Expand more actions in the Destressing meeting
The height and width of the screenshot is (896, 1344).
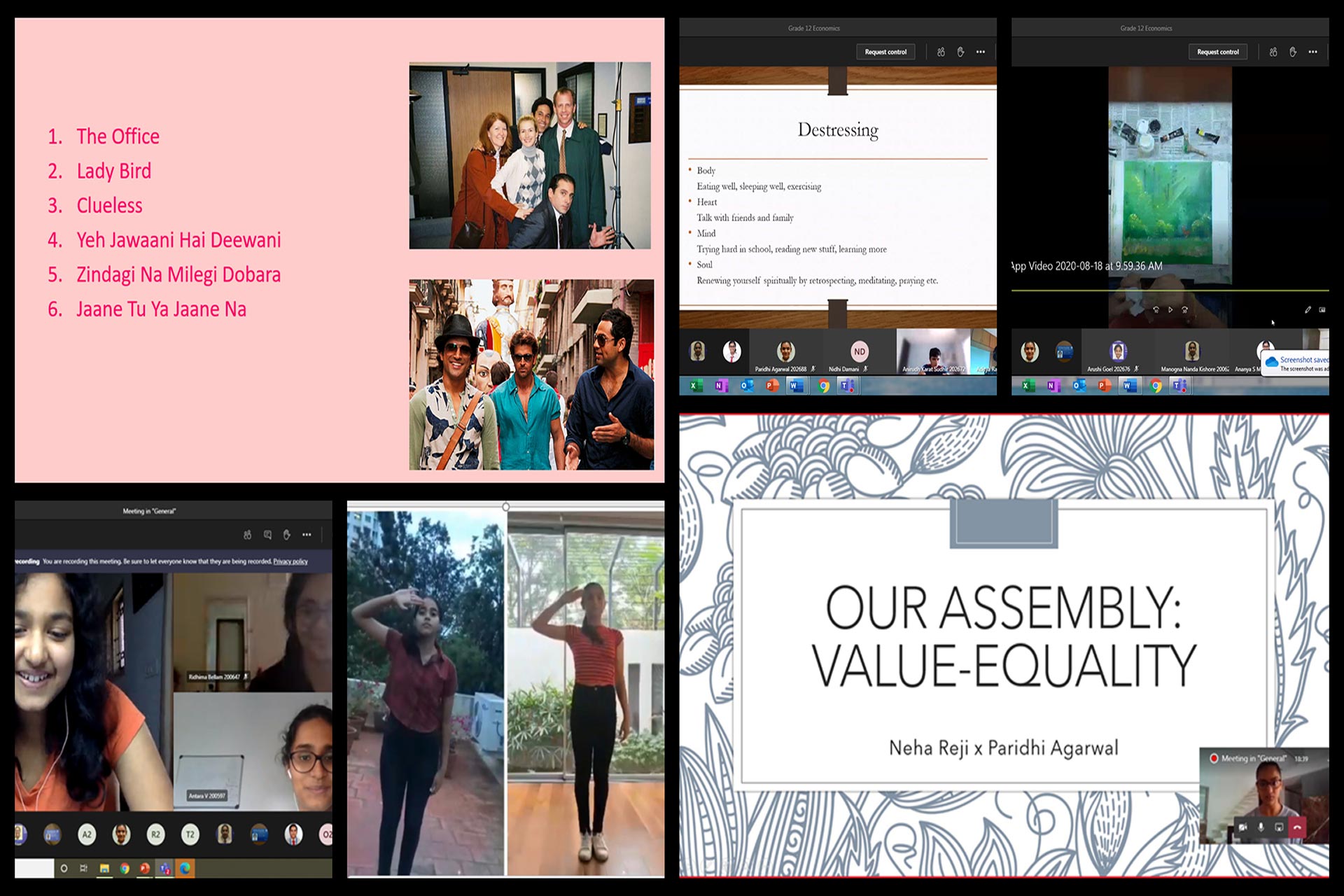point(981,52)
